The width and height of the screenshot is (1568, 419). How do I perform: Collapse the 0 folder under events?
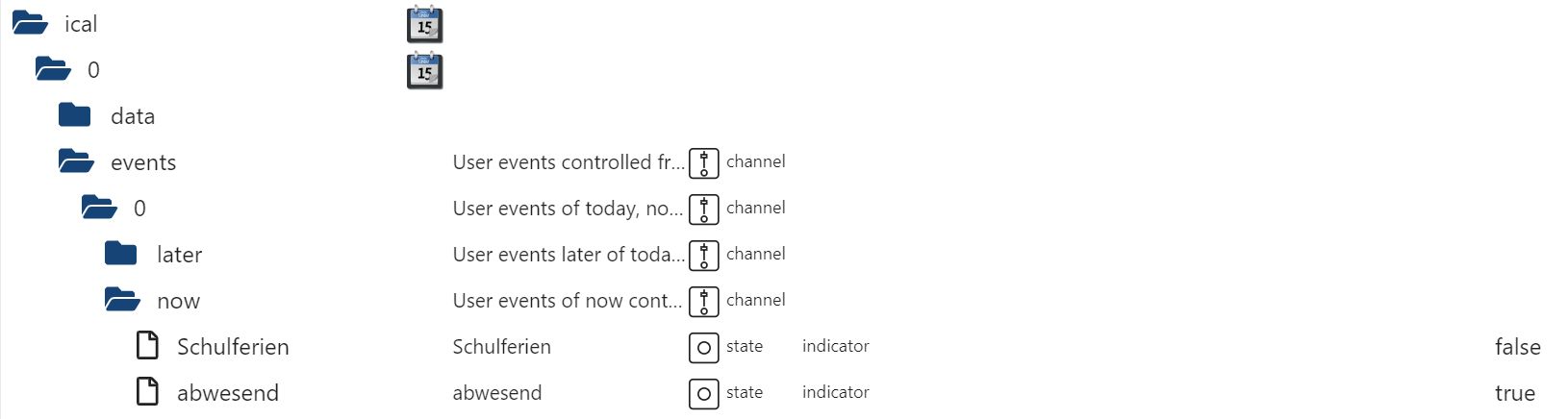pos(99,208)
